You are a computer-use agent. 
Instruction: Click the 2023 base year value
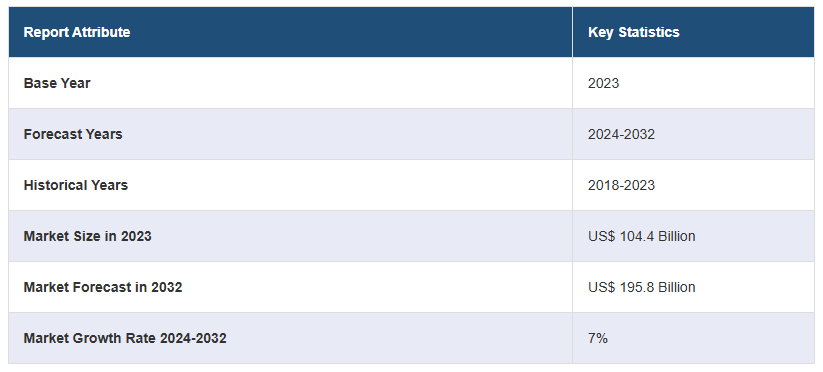point(603,83)
